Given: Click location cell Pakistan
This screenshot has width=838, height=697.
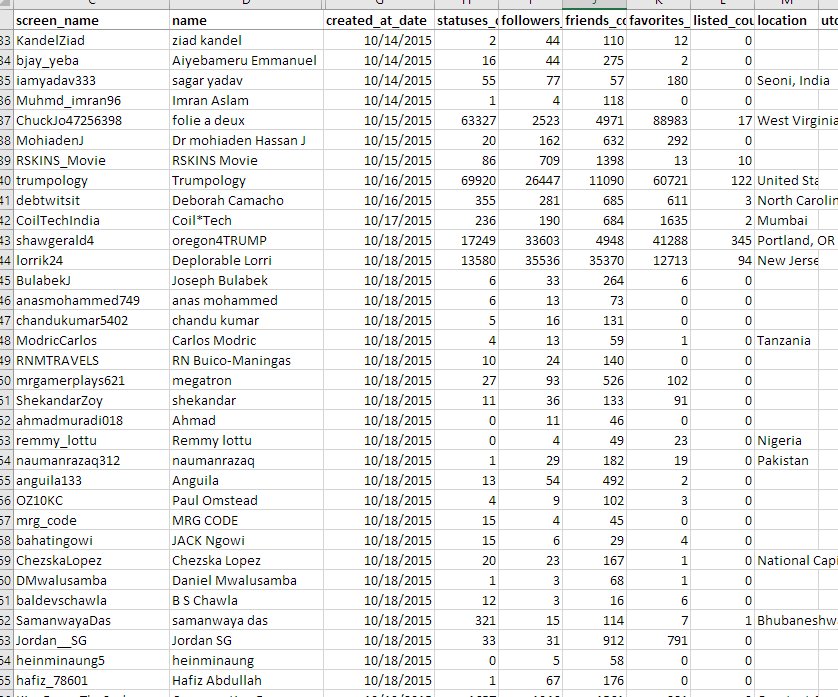Looking at the screenshot, I should [x=786, y=461].
